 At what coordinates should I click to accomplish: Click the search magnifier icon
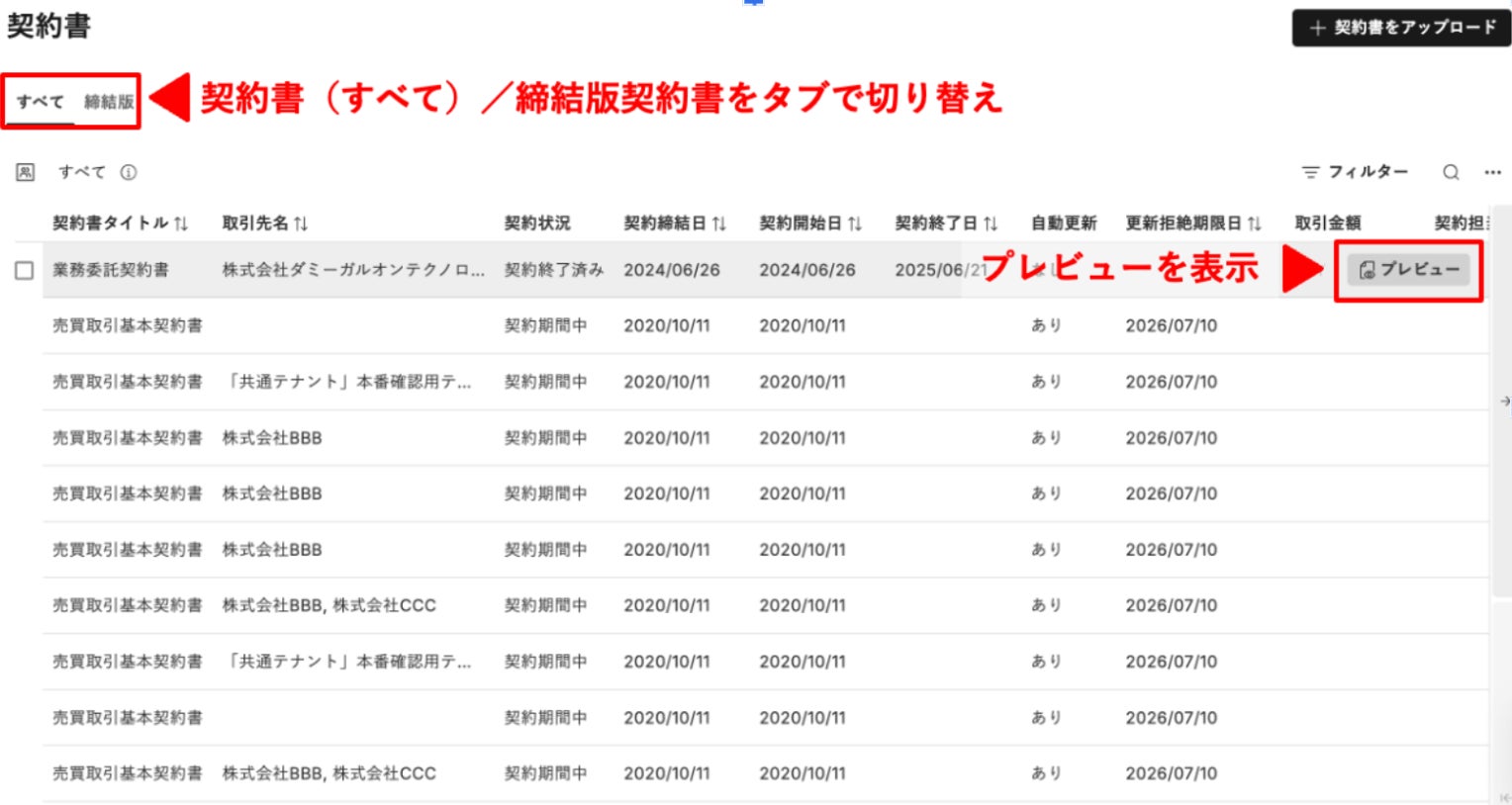tap(1451, 172)
